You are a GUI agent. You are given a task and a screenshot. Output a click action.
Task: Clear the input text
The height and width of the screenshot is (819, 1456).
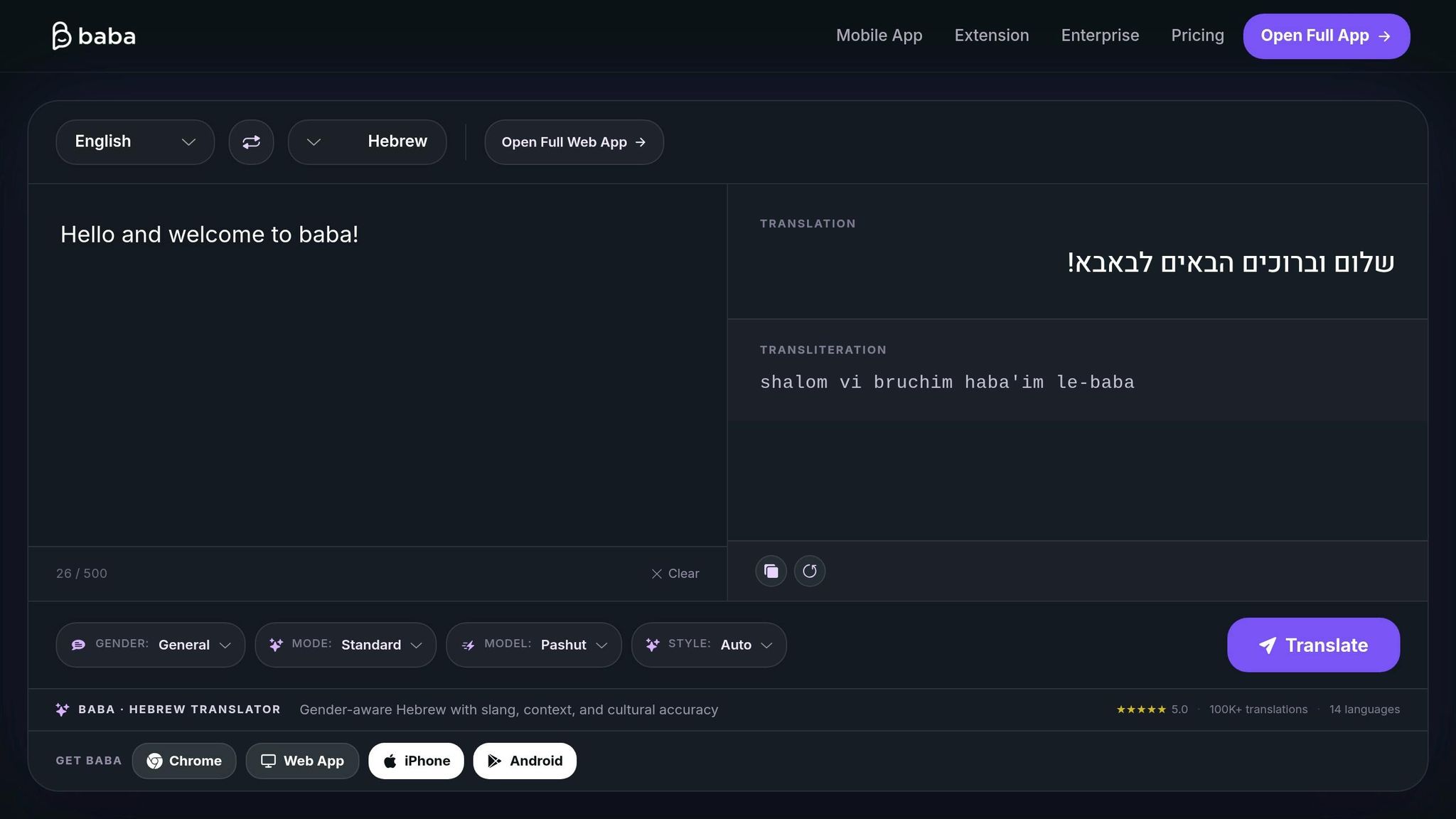(675, 574)
